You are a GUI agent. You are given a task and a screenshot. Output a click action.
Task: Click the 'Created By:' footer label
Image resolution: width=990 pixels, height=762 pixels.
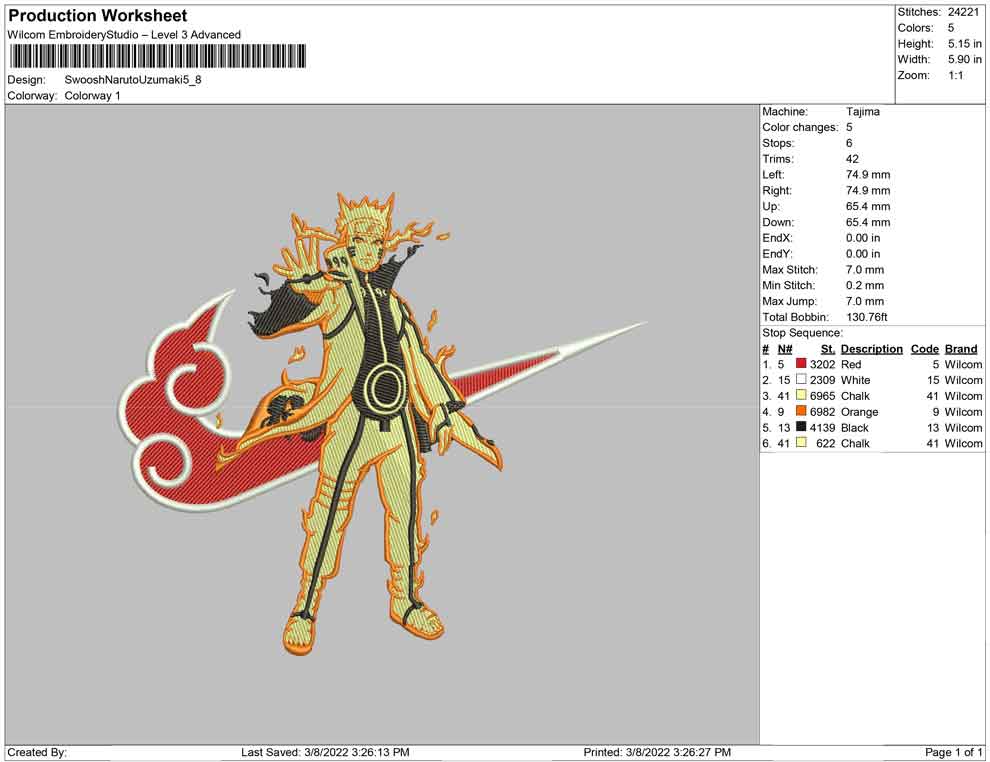point(37,752)
